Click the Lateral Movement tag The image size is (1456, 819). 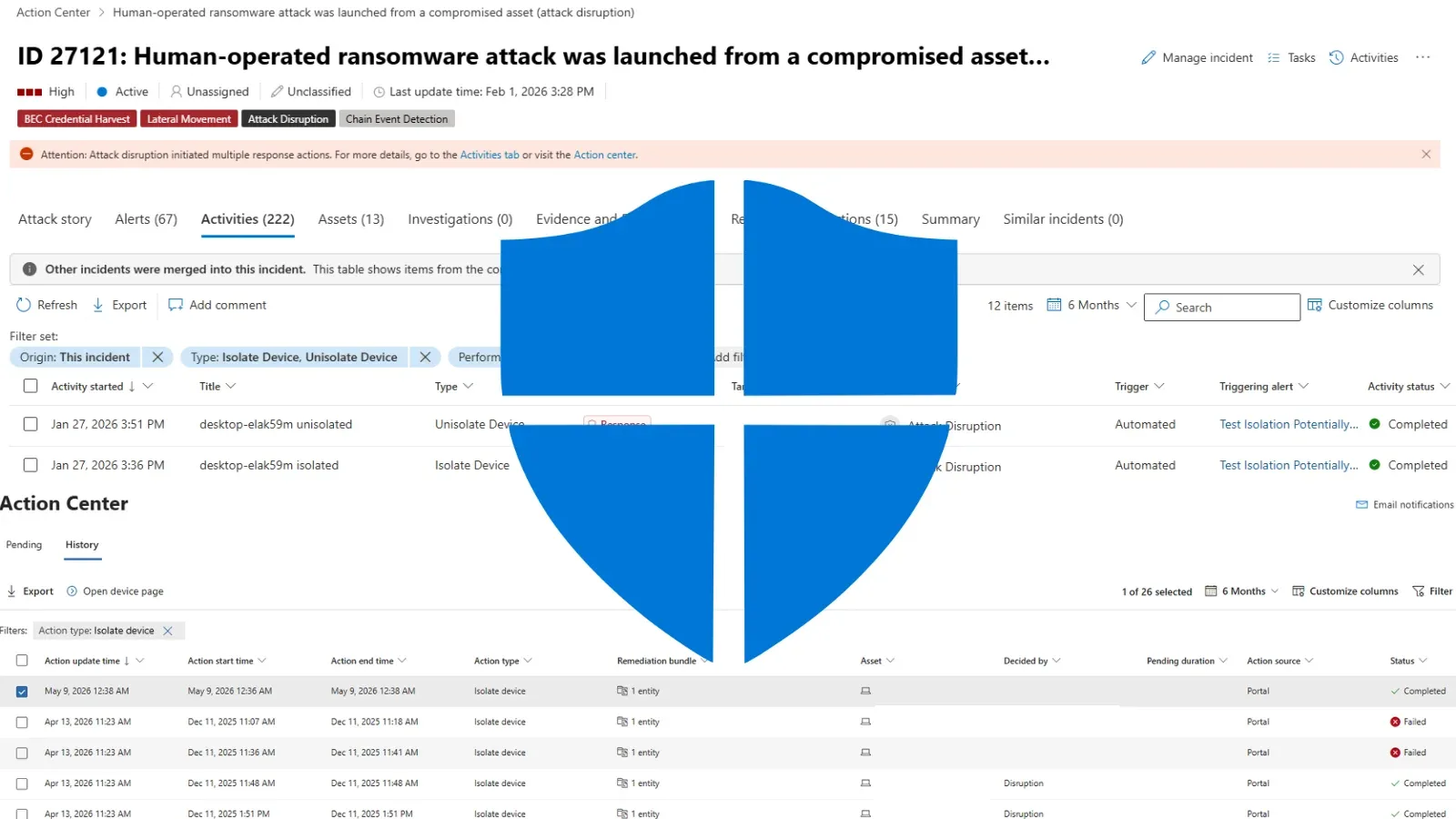click(x=189, y=119)
